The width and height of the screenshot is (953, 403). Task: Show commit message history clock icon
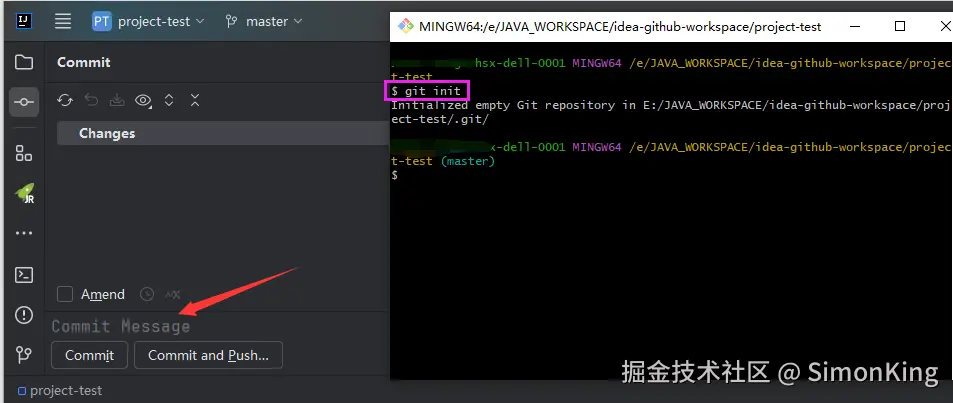coord(147,294)
